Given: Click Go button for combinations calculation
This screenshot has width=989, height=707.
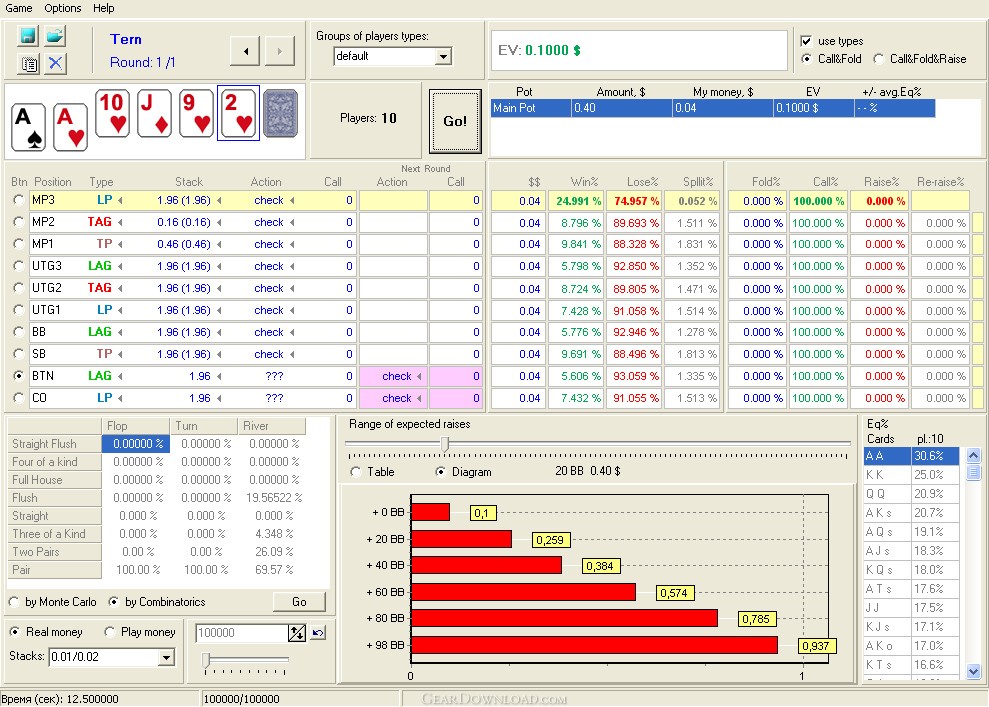Looking at the screenshot, I should (300, 602).
